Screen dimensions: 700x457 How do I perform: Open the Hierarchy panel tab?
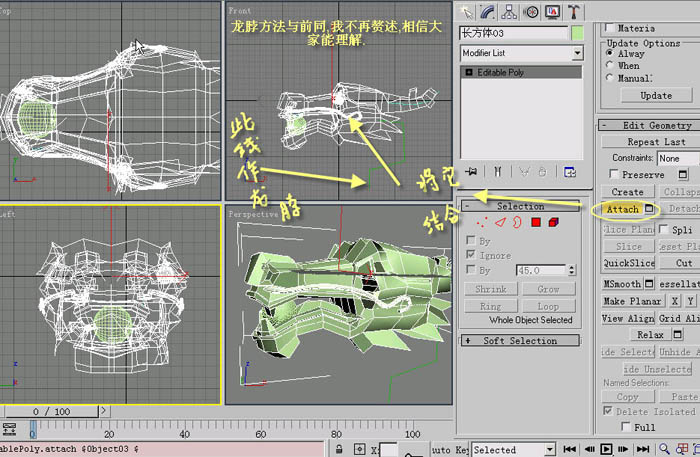point(509,12)
